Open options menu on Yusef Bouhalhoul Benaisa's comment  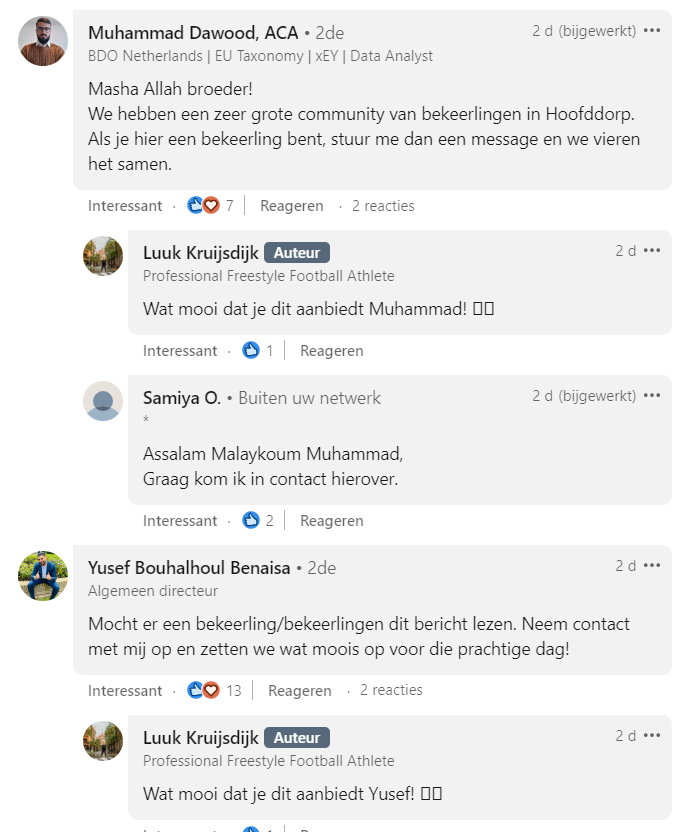click(x=652, y=566)
